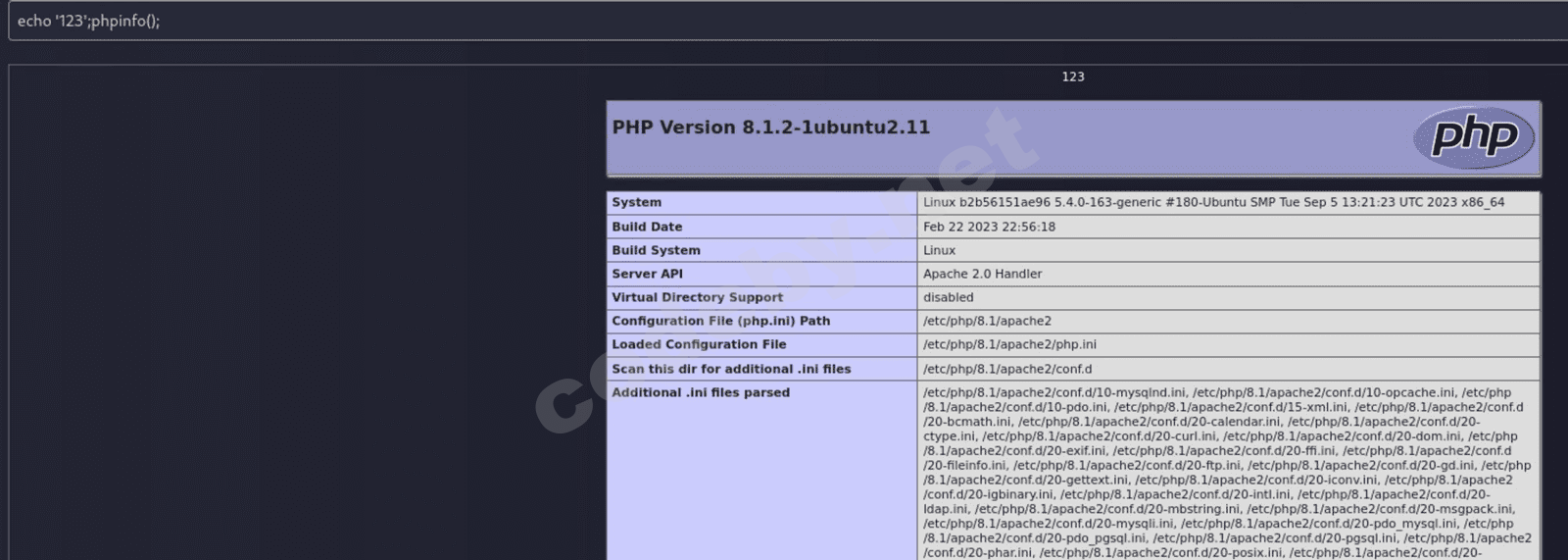Click the Linux b2b56151ae96 system value
Screen dimensions: 1568x560
pos(1213,202)
